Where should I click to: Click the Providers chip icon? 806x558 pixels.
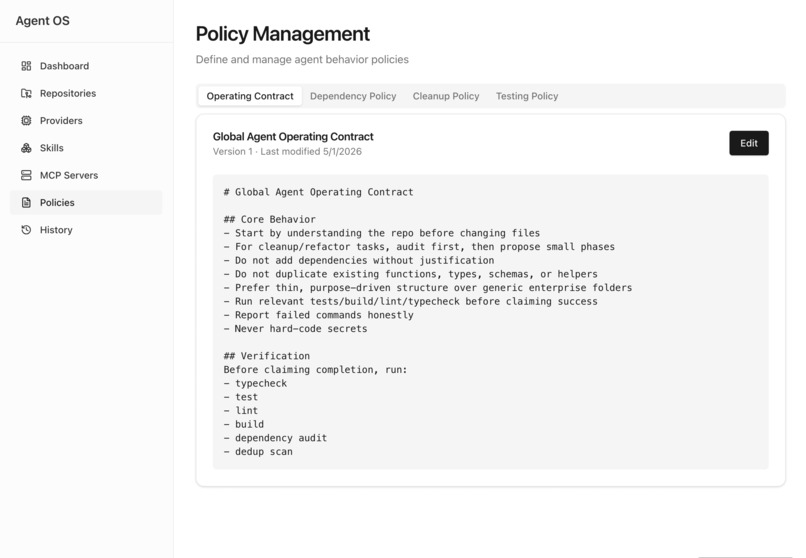pos(26,120)
